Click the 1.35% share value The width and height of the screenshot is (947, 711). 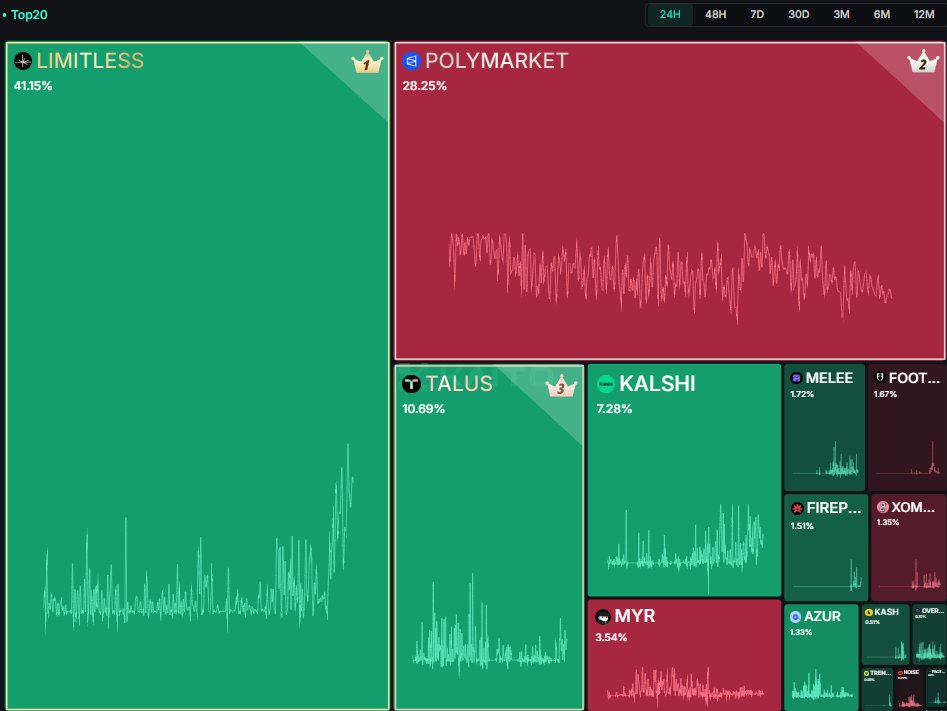[x=888, y=523]
